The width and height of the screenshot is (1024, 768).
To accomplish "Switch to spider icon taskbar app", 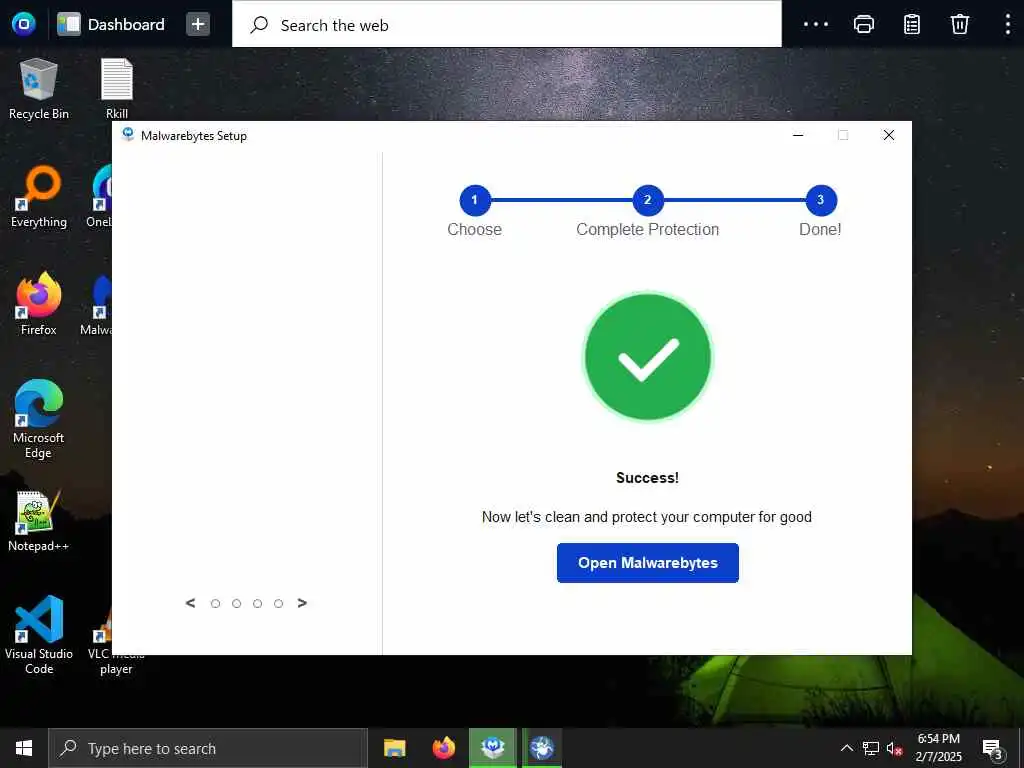I will click(541, 748).
